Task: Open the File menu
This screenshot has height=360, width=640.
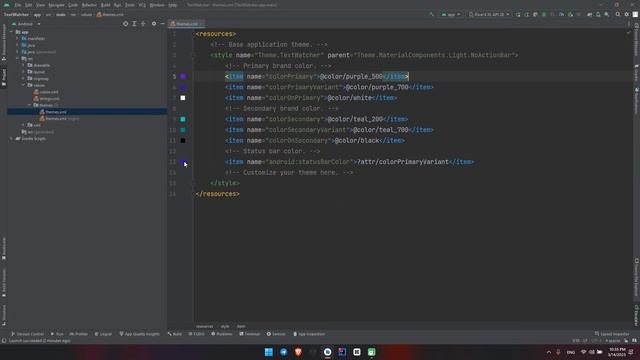Action: coord(18,5)
